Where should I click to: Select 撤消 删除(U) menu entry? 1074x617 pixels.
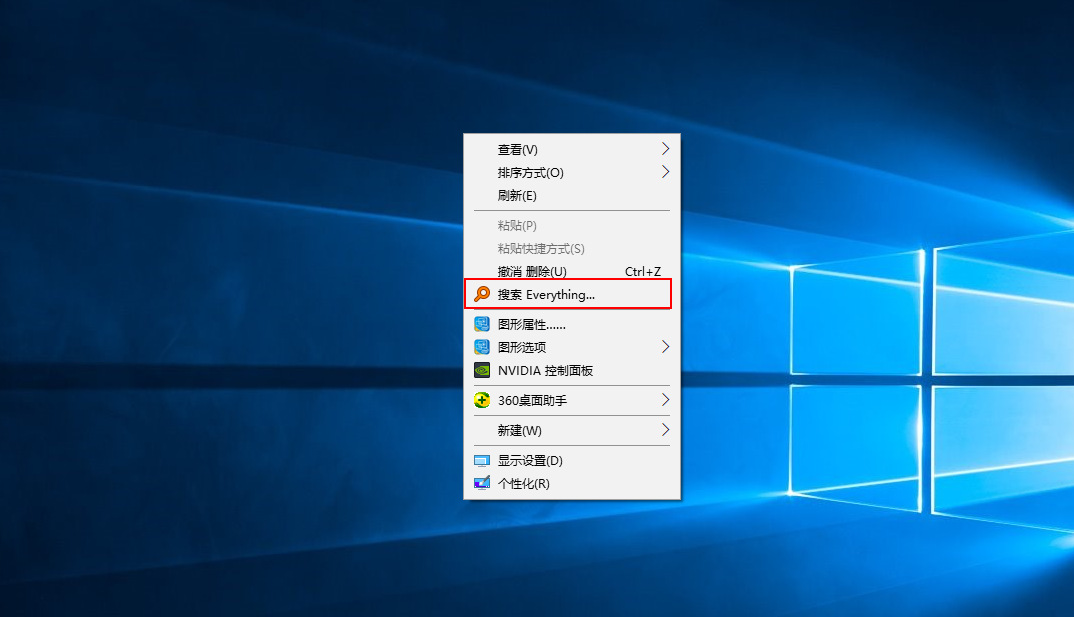[572, 271]
